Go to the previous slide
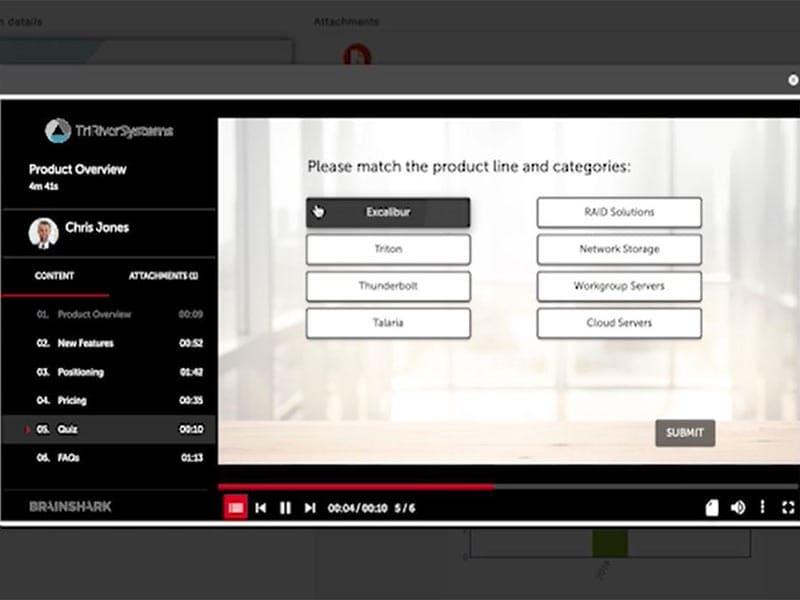Screen dimensions: 800x600 (261, 508)
